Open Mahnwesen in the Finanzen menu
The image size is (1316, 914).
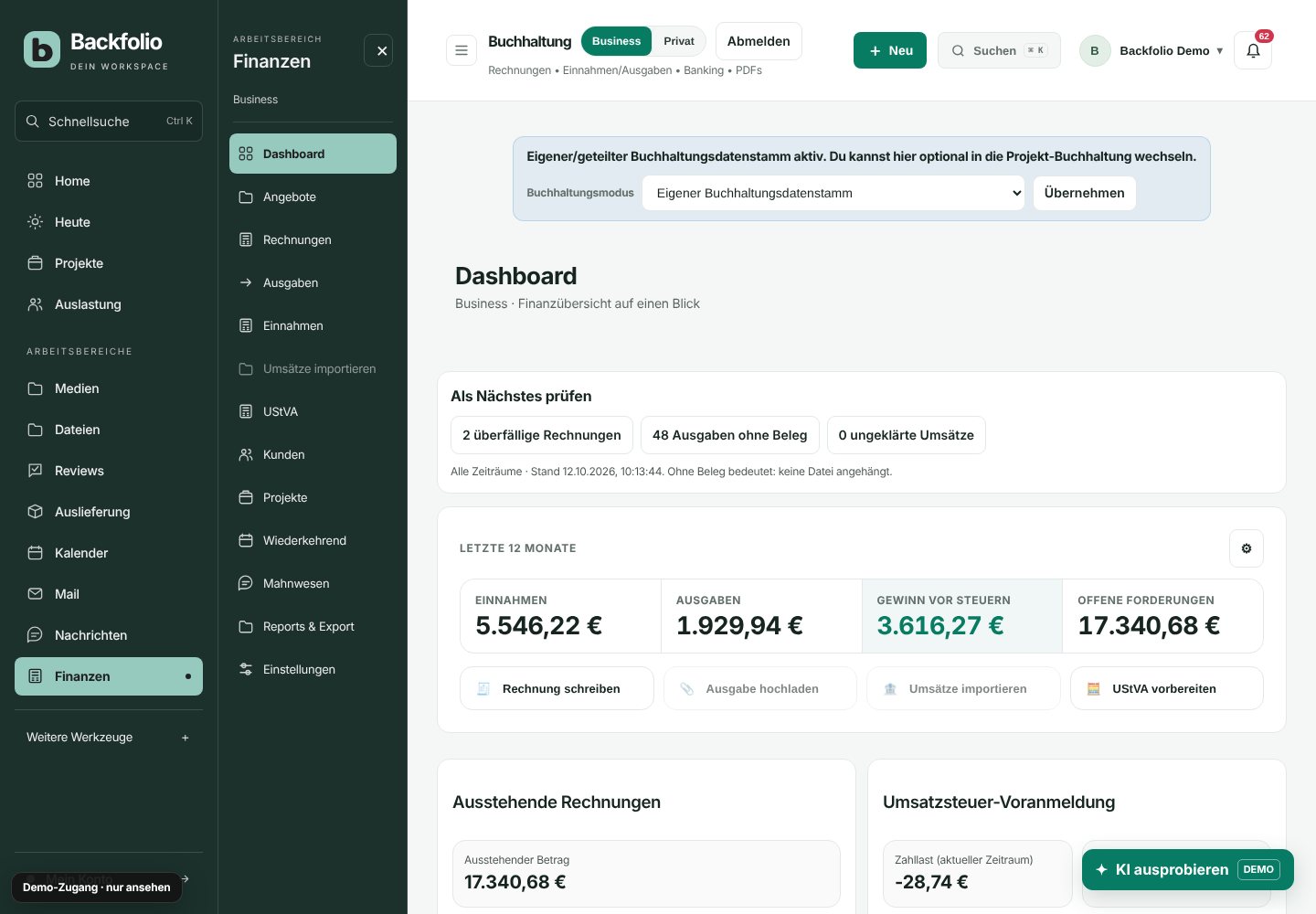(x=313, y=583)
